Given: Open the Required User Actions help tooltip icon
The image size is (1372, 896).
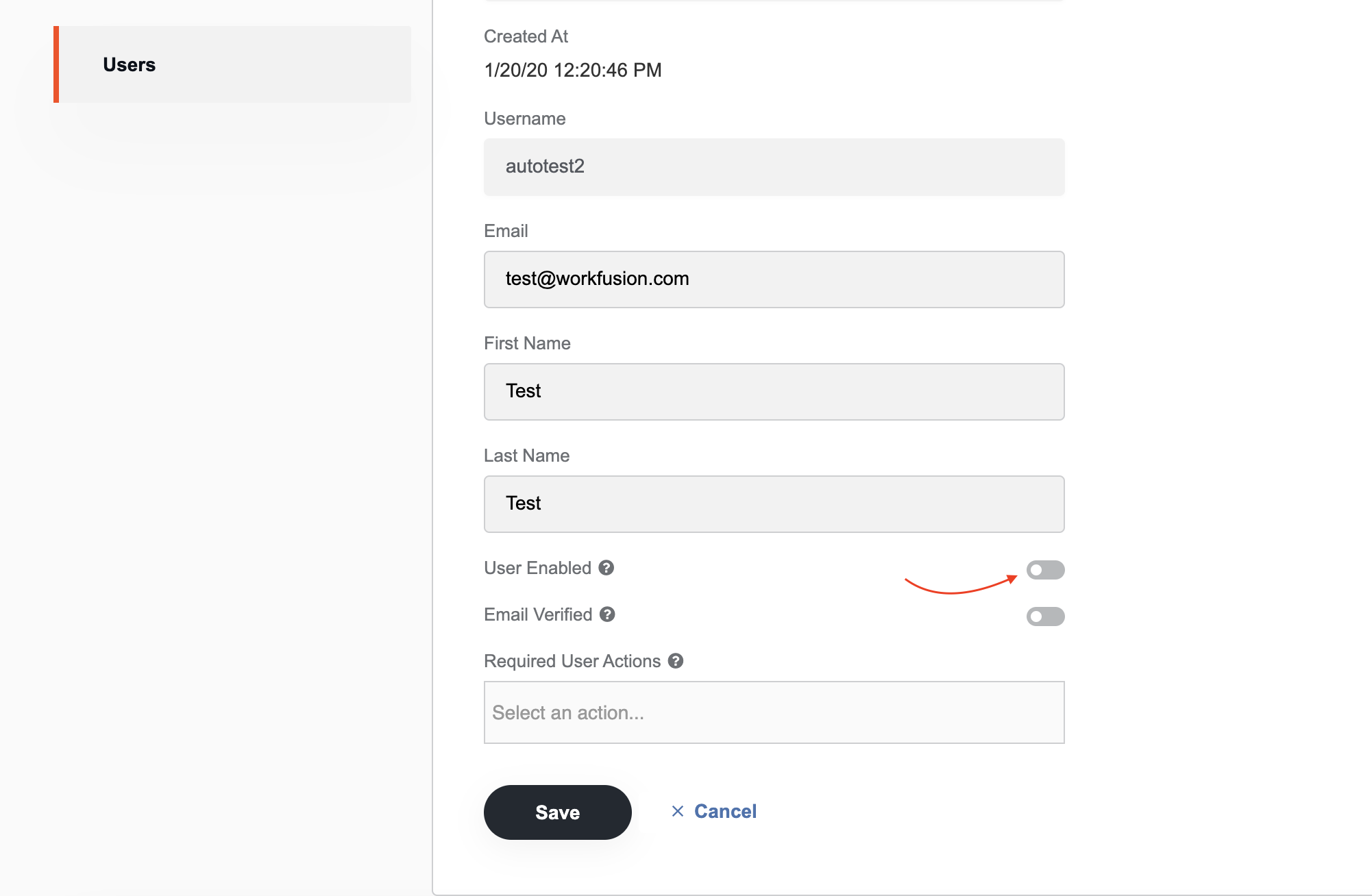Looking at the screenshot, I should 676,661.
